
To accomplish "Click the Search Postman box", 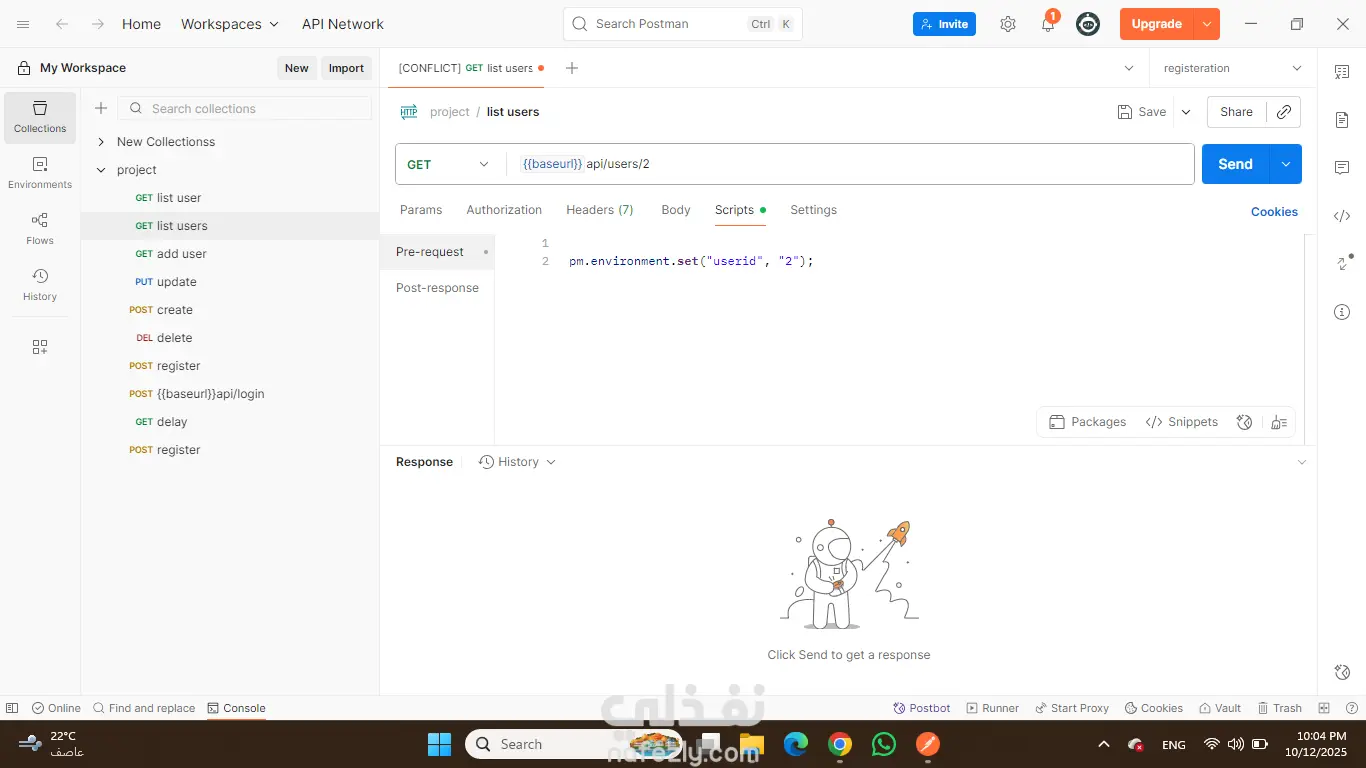I will click(x=682, y=24).
